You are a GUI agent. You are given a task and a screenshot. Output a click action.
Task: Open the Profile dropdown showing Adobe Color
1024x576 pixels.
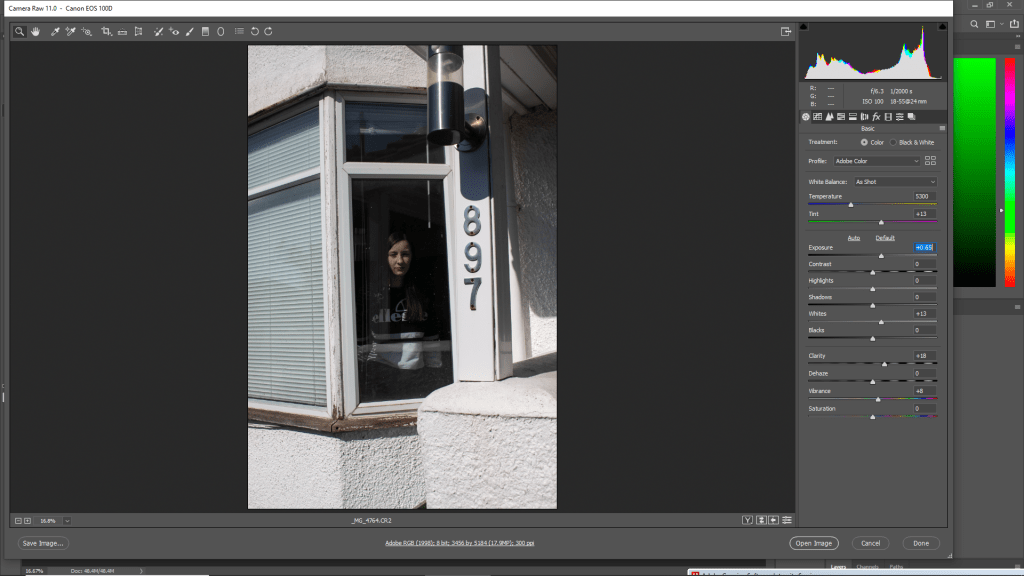(876, 161)
